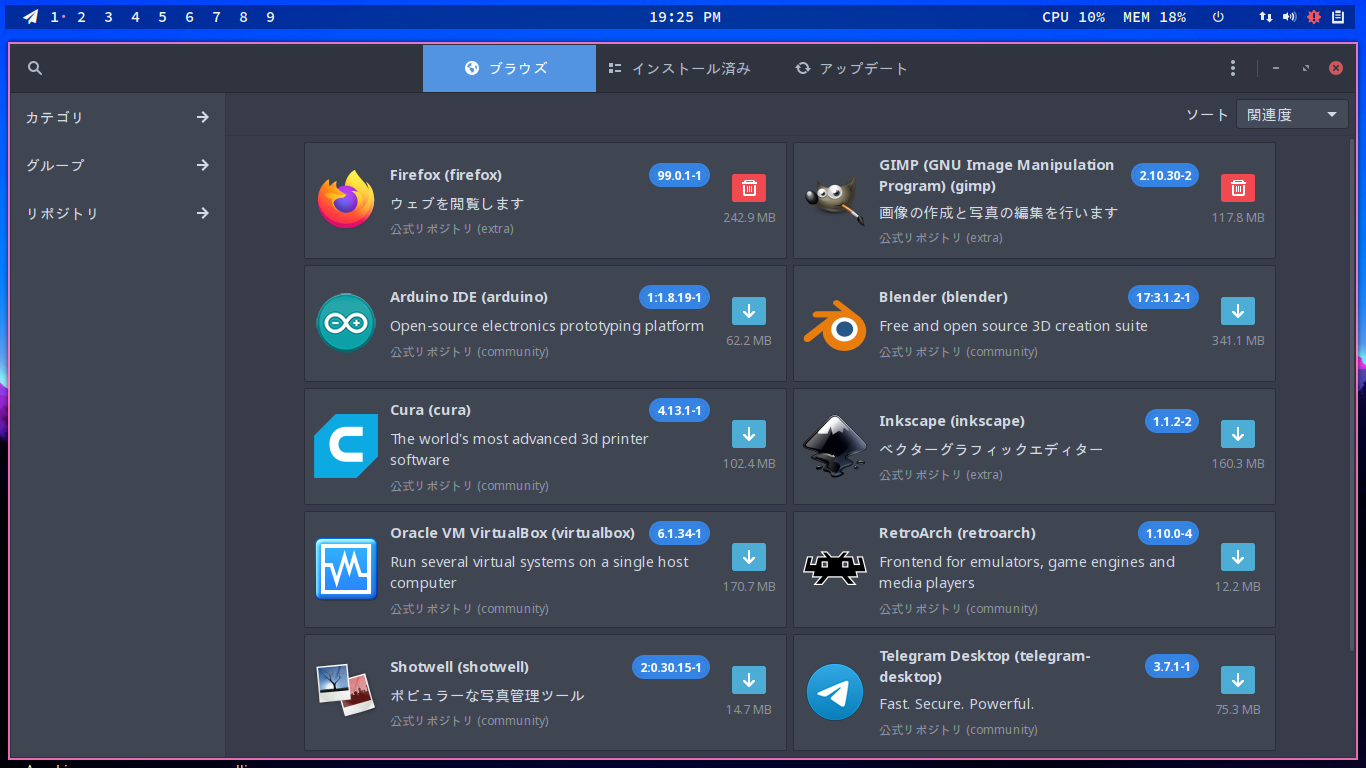Click the clock reading 19:25 PM
The width and height of the screenshot is (1366, 768).
685,17
